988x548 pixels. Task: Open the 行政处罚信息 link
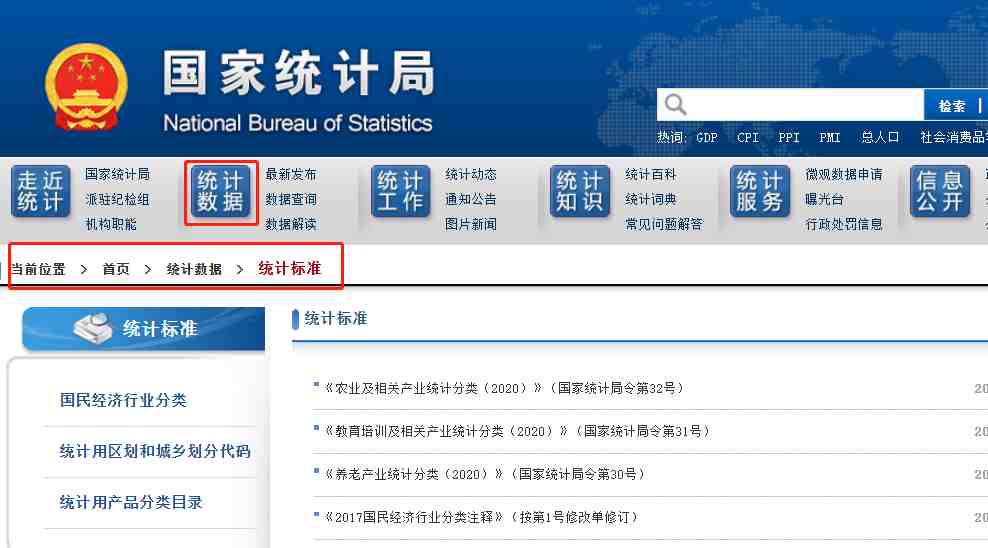click(x=844, y=224)
